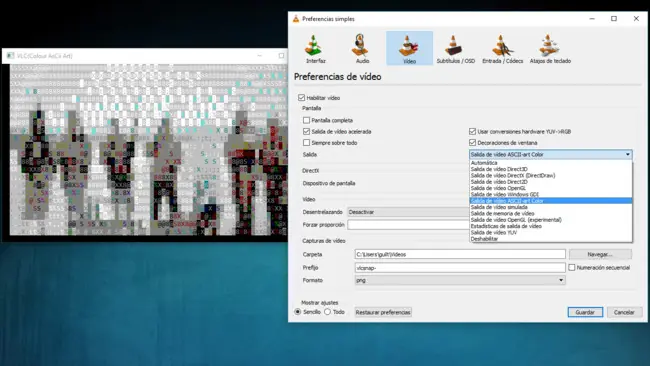The image size is (650, 366).
Task: Click the Guardar button
Action: click(585, 312)
